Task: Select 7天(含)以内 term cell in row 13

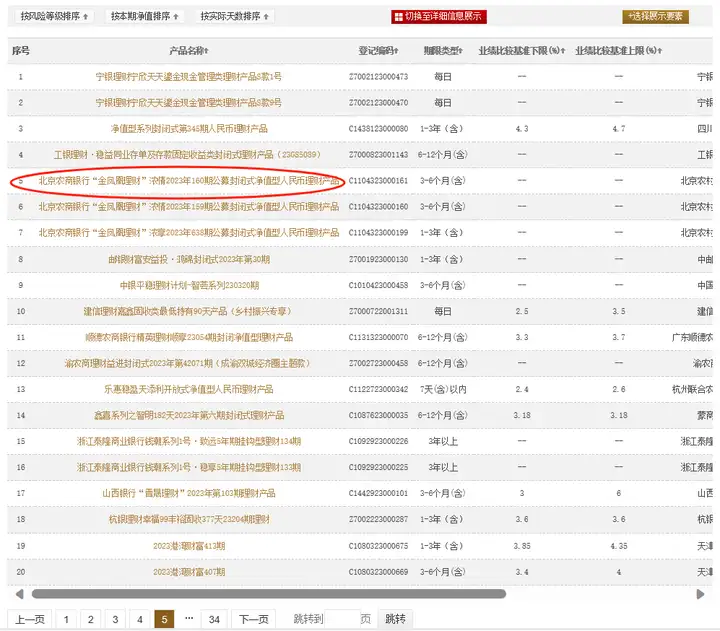Action: [x=443, y=389]
